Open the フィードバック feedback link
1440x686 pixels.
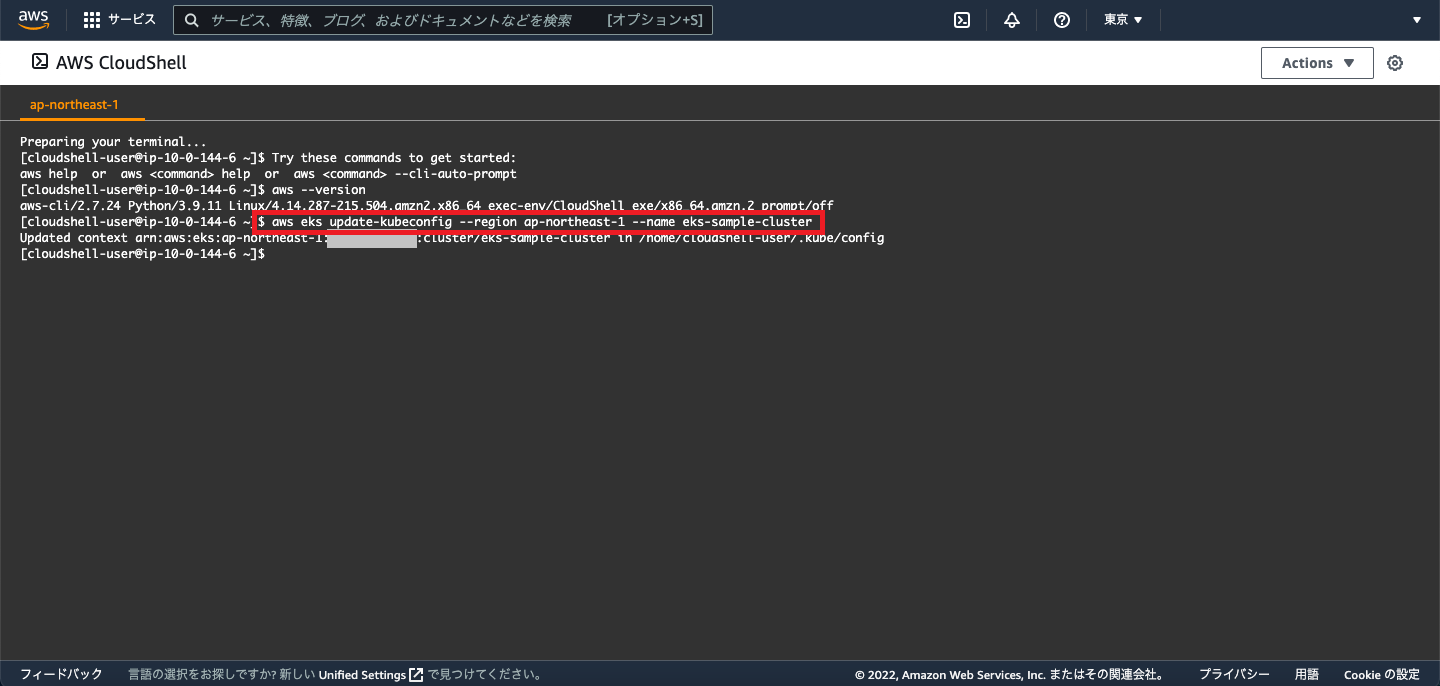pyautogui.click(x=61, y=674)
